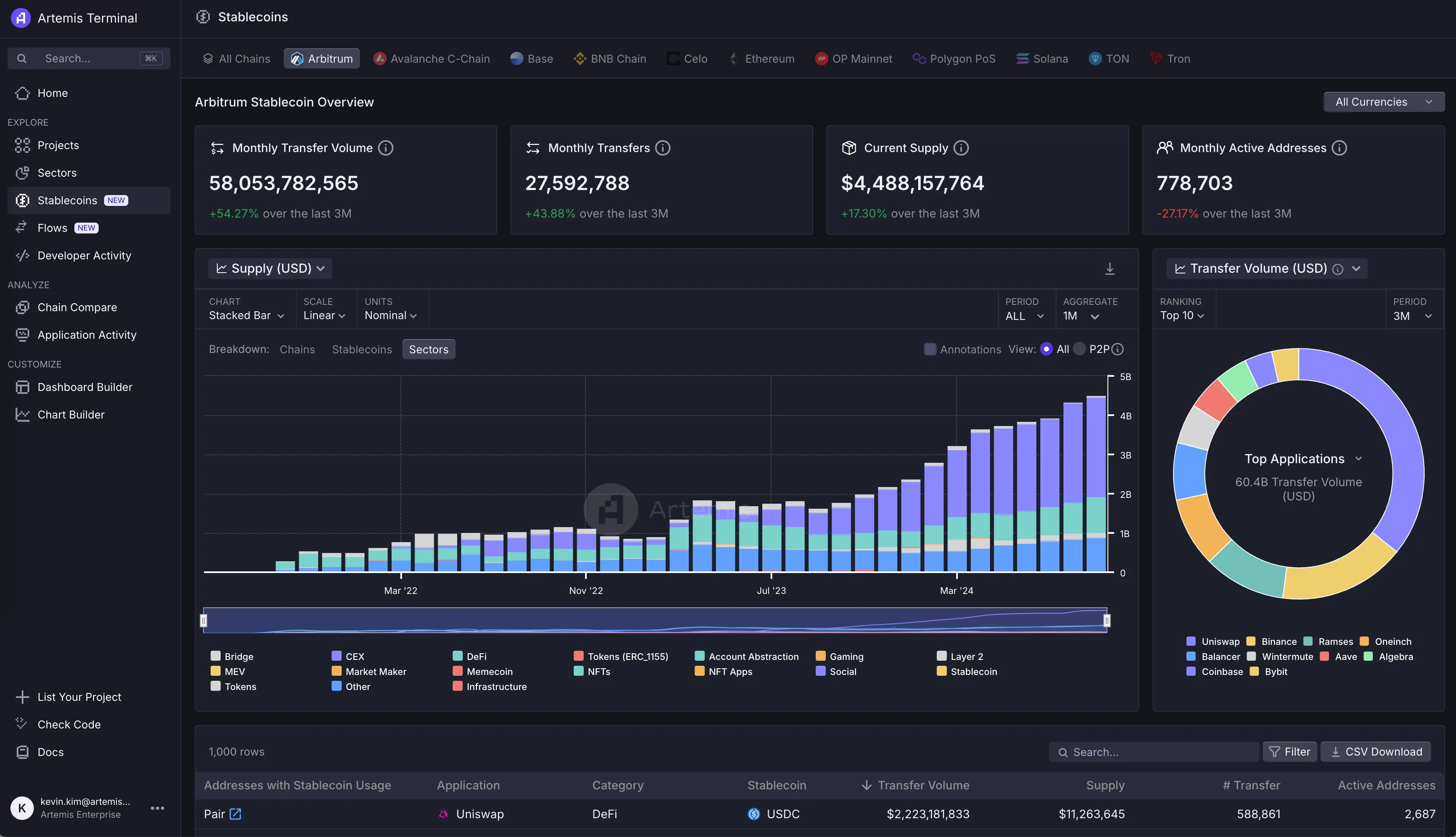This screenshot has width=1456, height=837.
Task: Click the left handle of the range slider
Action: pyautogui.click(x=203, y=621)
